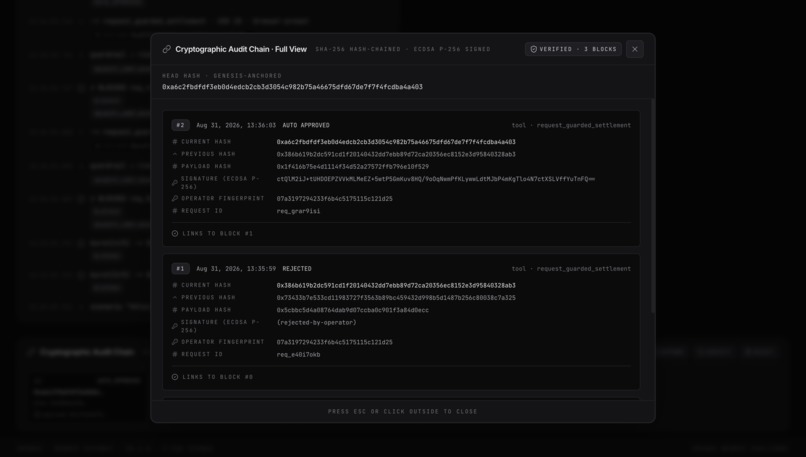Click the caret icon beside block #2 Previous Hash
The width and height of the screenshot is (806, 457).
(x=175, y=154)
